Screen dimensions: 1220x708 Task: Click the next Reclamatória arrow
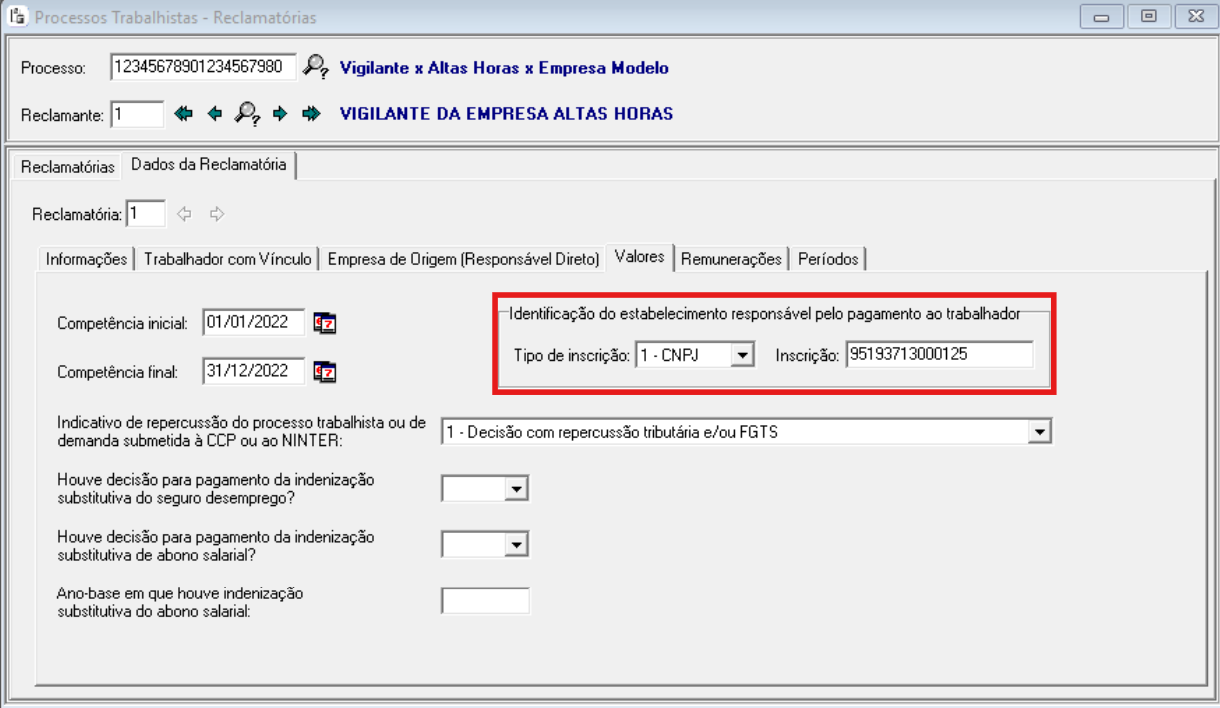[217, 213]
